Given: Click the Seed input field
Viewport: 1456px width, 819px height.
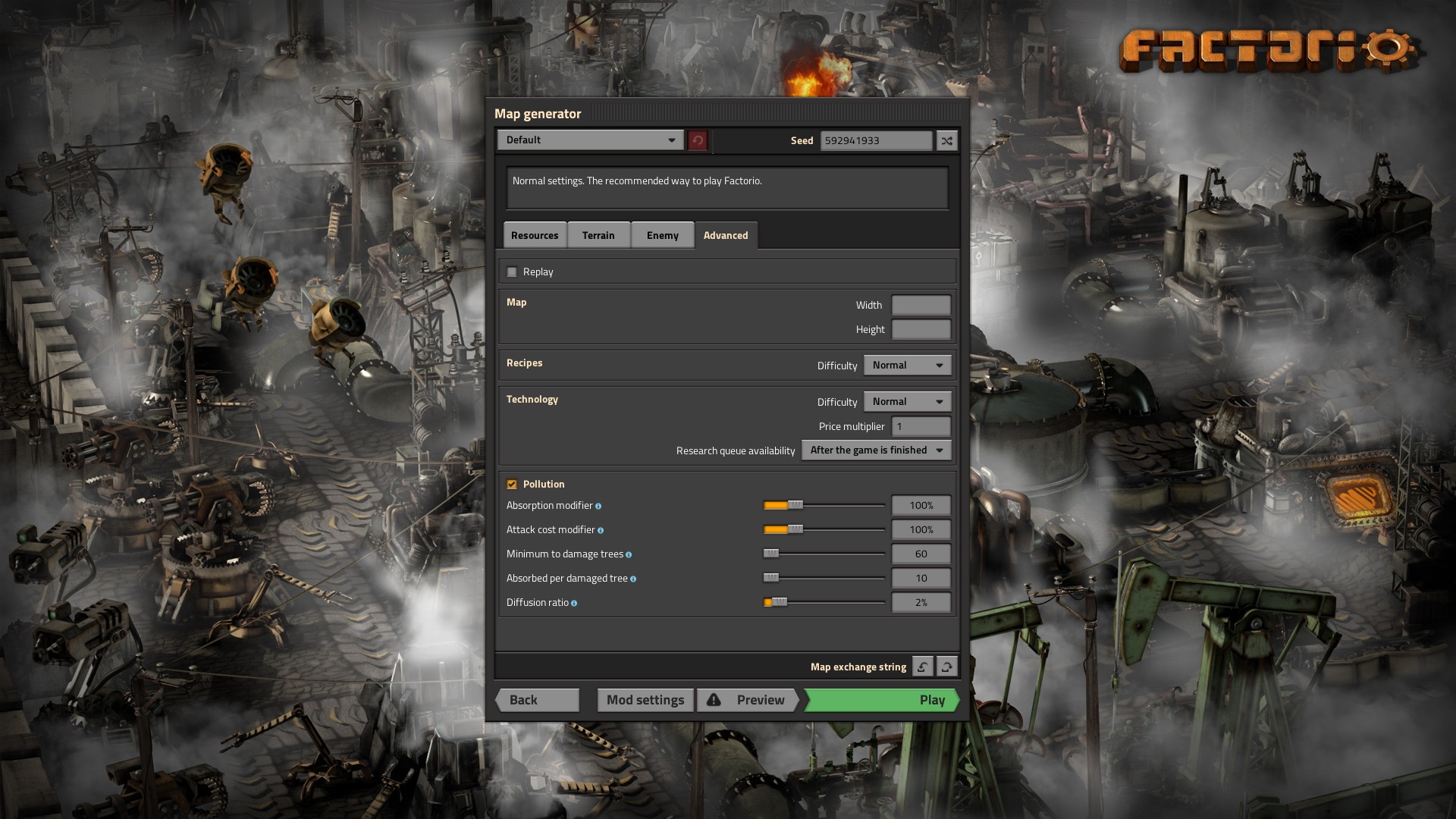Looking at the screenshot, I should point(877,140).
